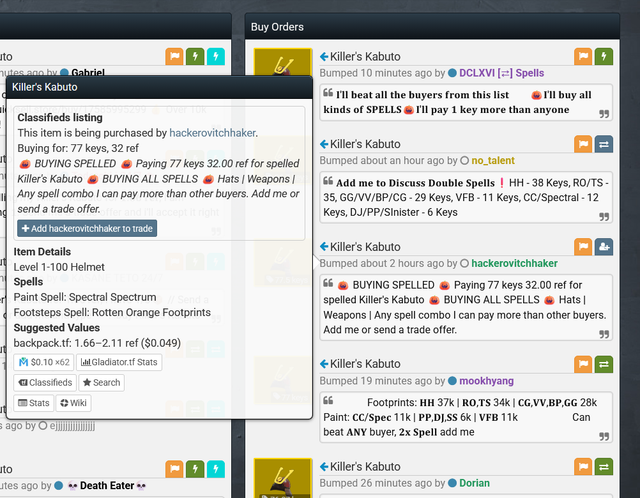The image size is (640, 498).
Task: Click Add hackerovitchhaker to trade button
Action: point(87,229)
